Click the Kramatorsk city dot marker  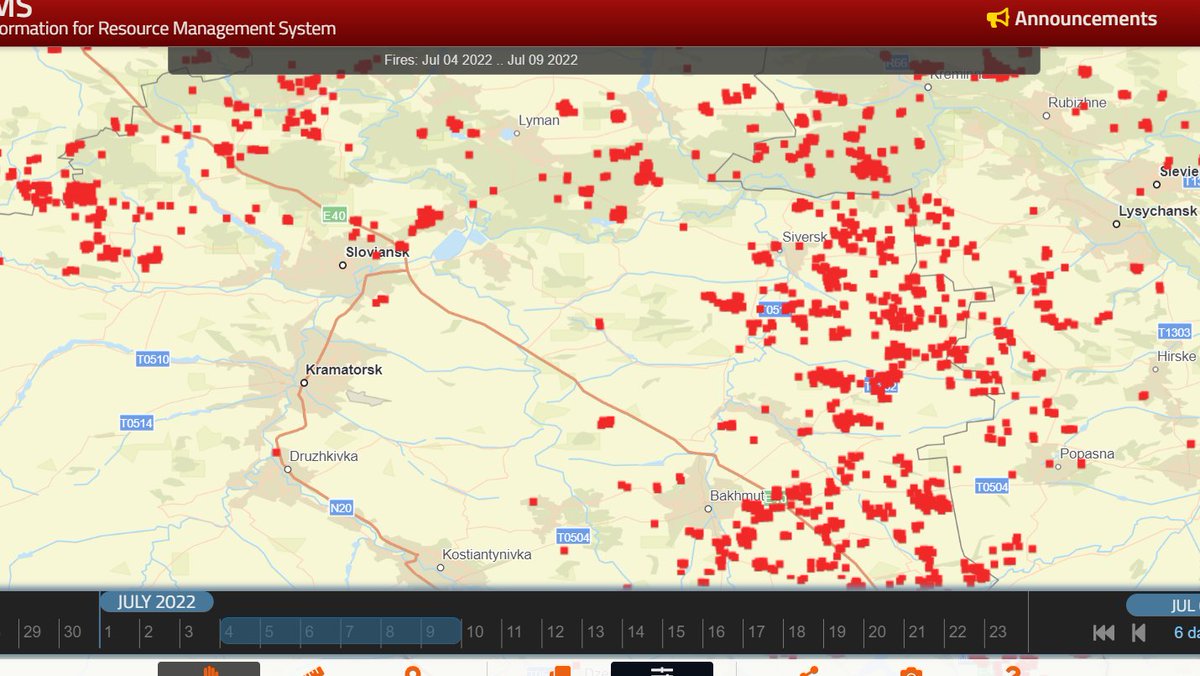pyautogui.click(x=304, y=382)
